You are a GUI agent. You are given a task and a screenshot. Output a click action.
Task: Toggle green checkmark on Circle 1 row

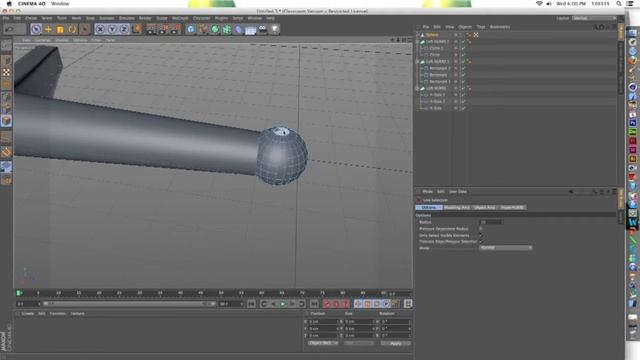[463, 48]
